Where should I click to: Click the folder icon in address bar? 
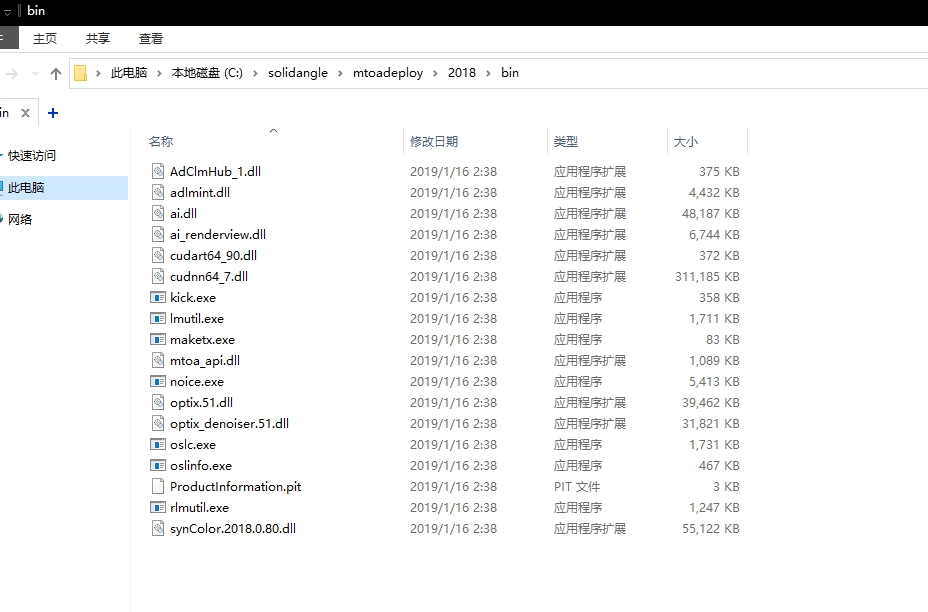81,73
